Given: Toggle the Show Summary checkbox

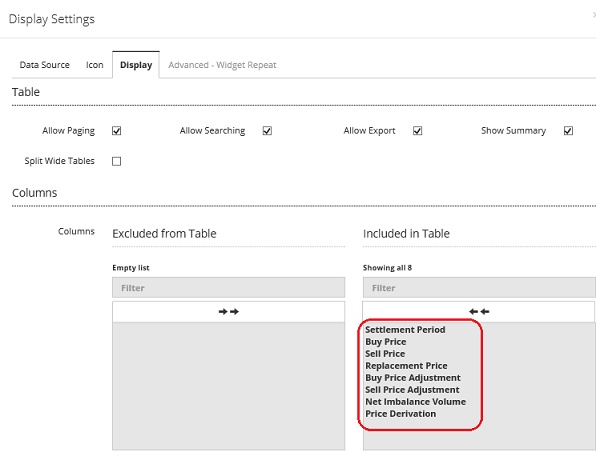Looking at the screenshot, I should 568,131.
